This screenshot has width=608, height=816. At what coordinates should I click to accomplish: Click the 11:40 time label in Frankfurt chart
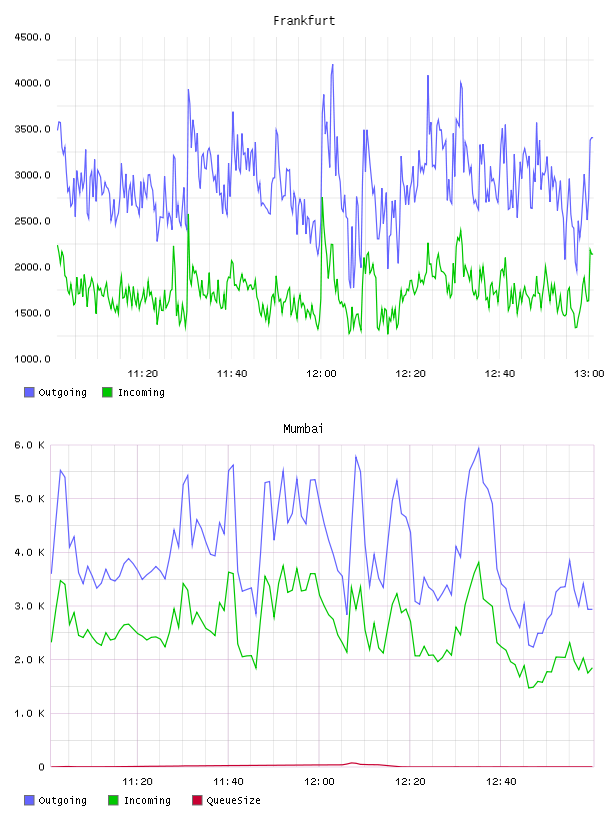click(x=232, y=373)
